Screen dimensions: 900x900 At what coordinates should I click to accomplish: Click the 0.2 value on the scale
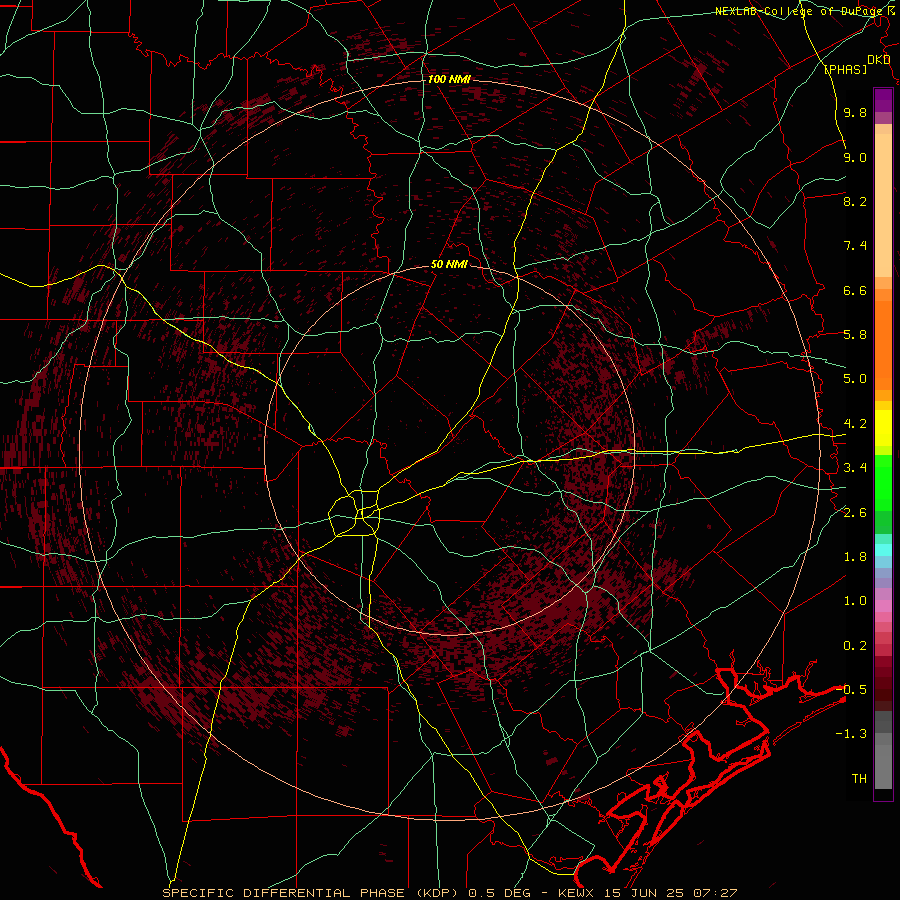point(855,646)
